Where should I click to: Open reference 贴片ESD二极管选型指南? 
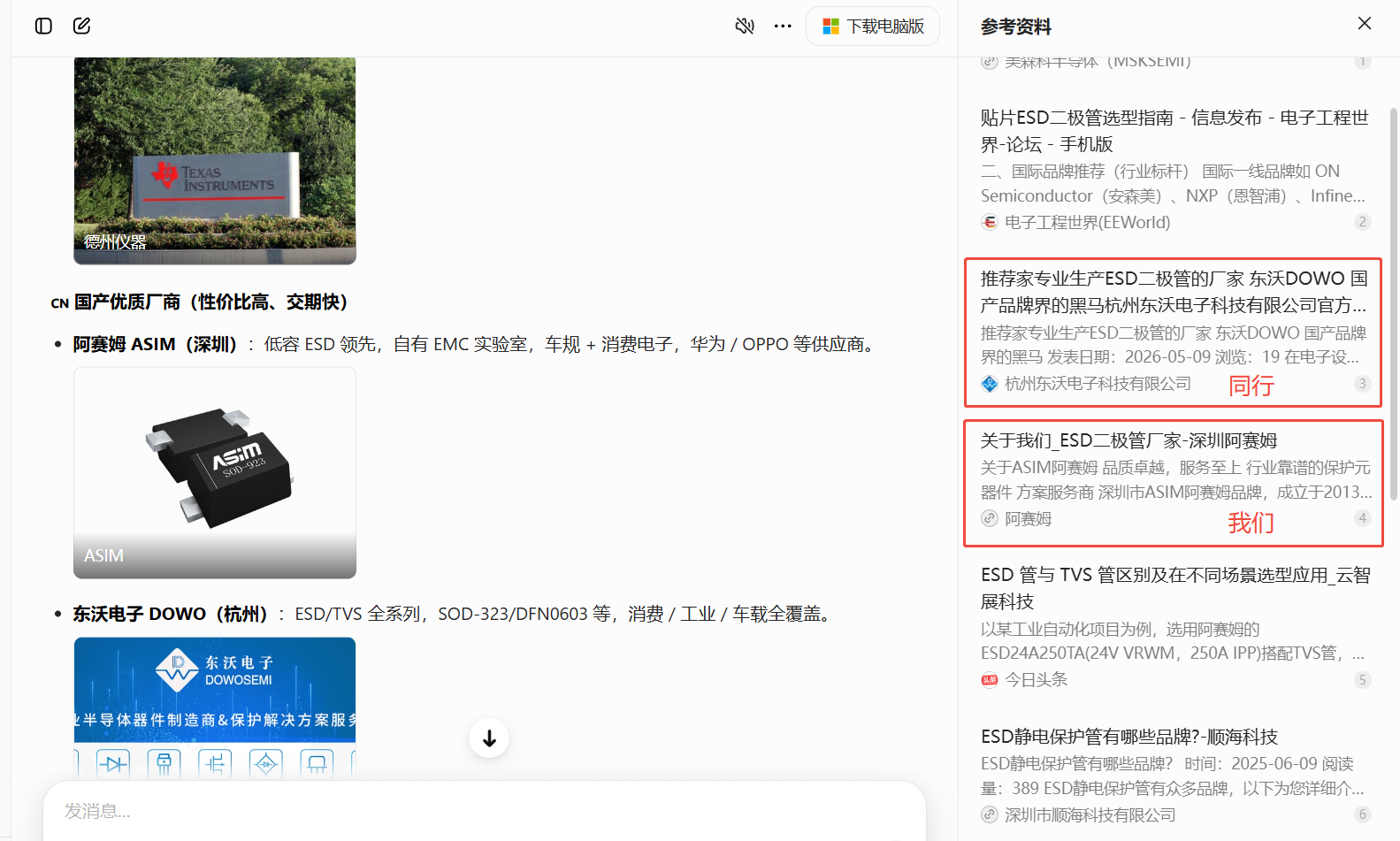pyautogui.click(x=1174, y=131)
